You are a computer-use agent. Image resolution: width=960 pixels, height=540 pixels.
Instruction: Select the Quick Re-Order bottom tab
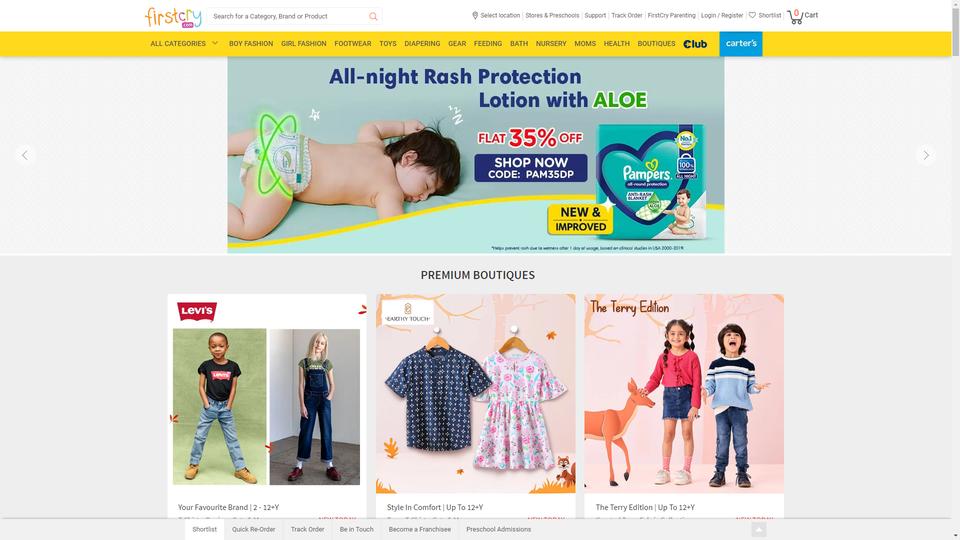[x=253, y=530]
